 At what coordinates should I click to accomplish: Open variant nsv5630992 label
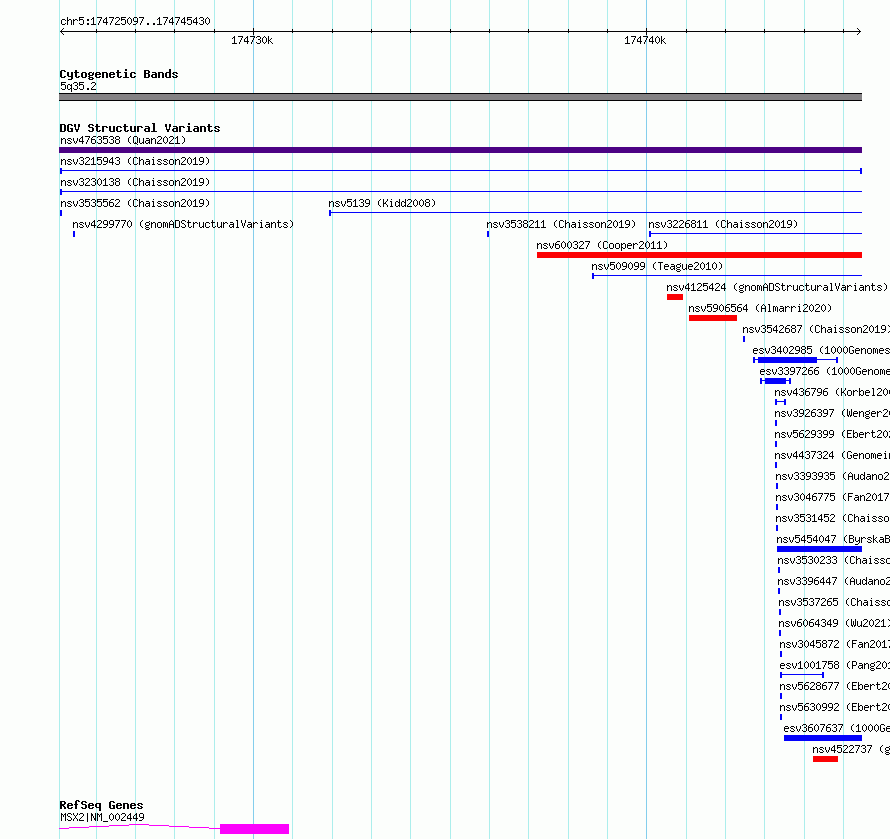click(834, 707)
